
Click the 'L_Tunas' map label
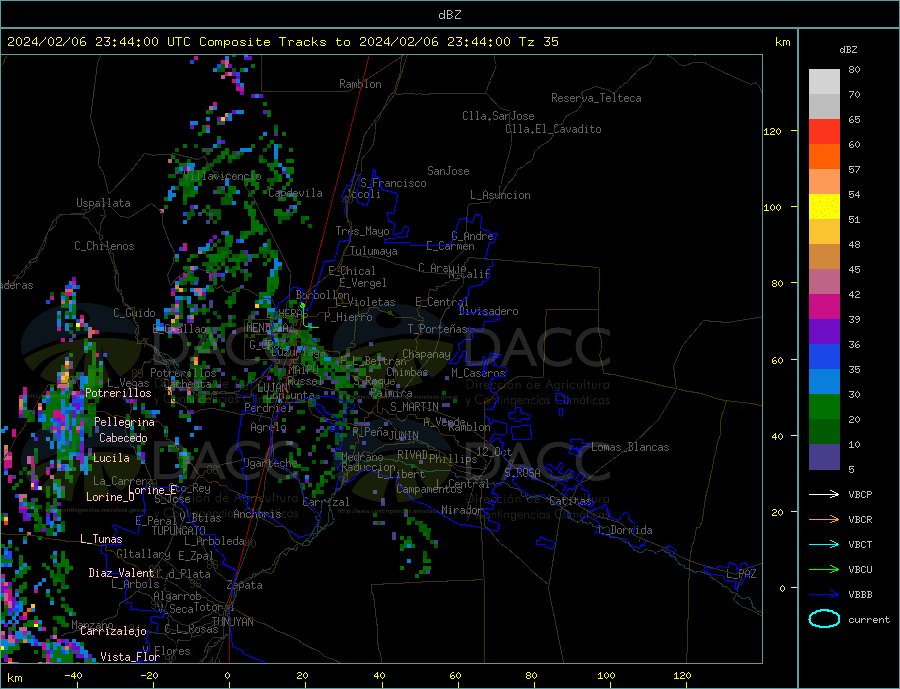(101, 539)
